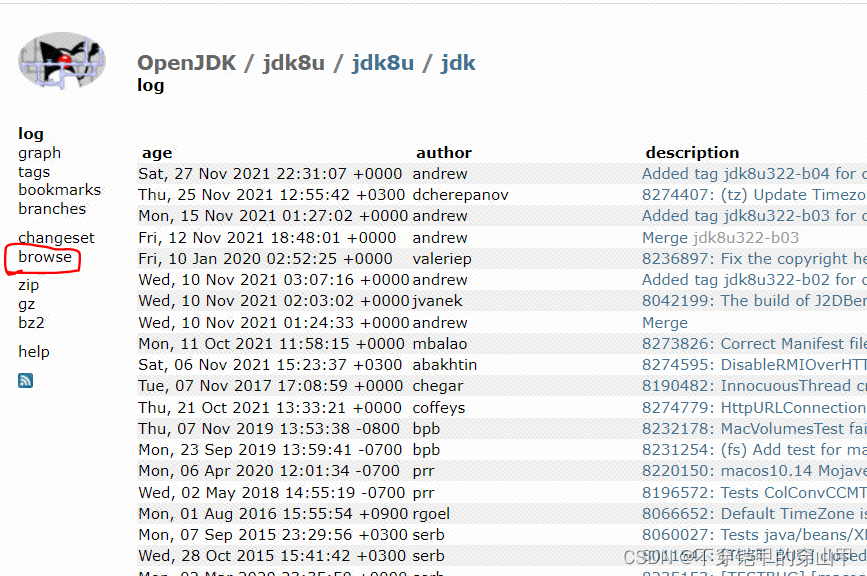The width and height of the screenshot is (867, 576).
Task: Click the Mercurial logo image
Action: tap(62, 60)
